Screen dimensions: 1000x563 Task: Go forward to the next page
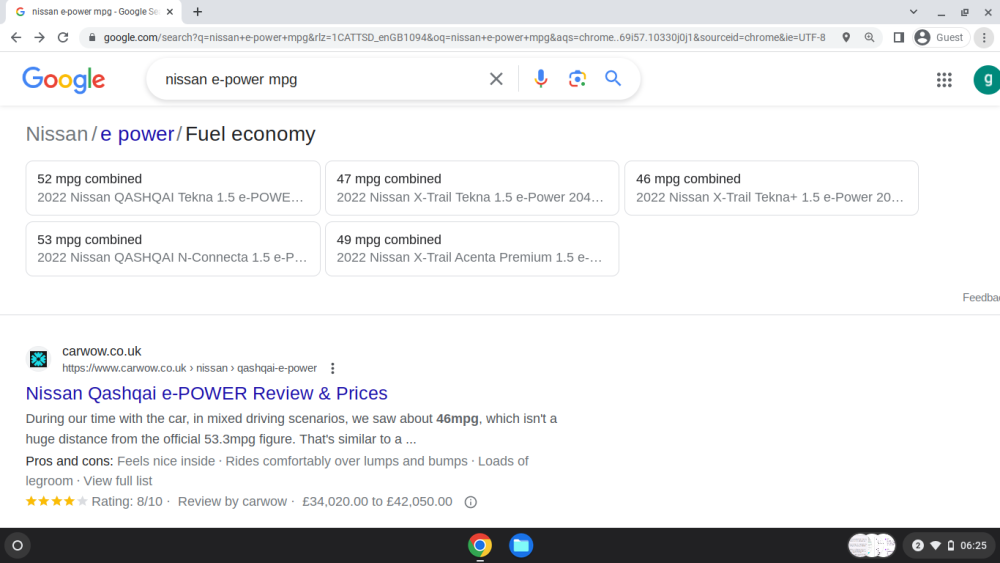pyautogui.click(x=40, y=38)
